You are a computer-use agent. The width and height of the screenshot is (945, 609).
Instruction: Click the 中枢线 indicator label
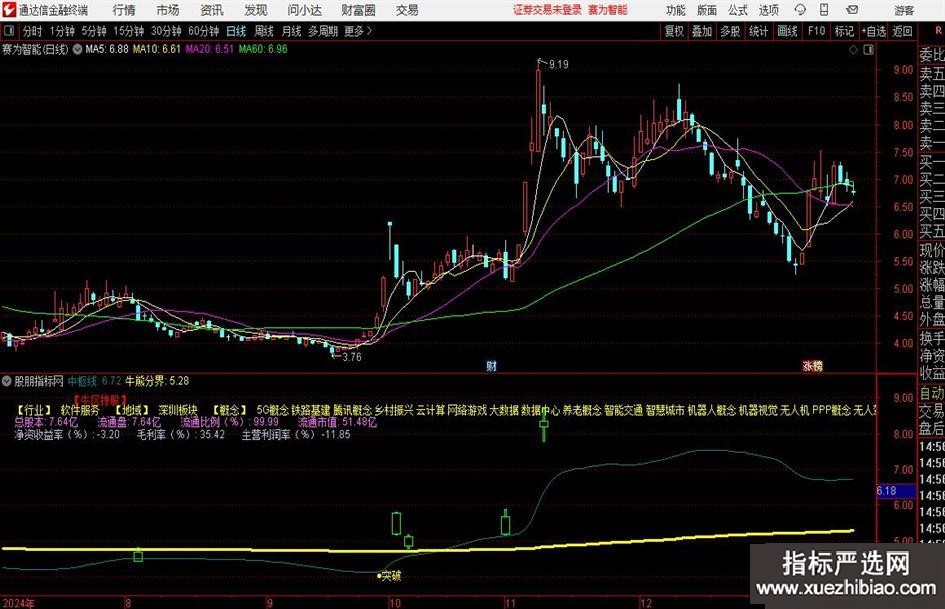[x=83, y=381]
